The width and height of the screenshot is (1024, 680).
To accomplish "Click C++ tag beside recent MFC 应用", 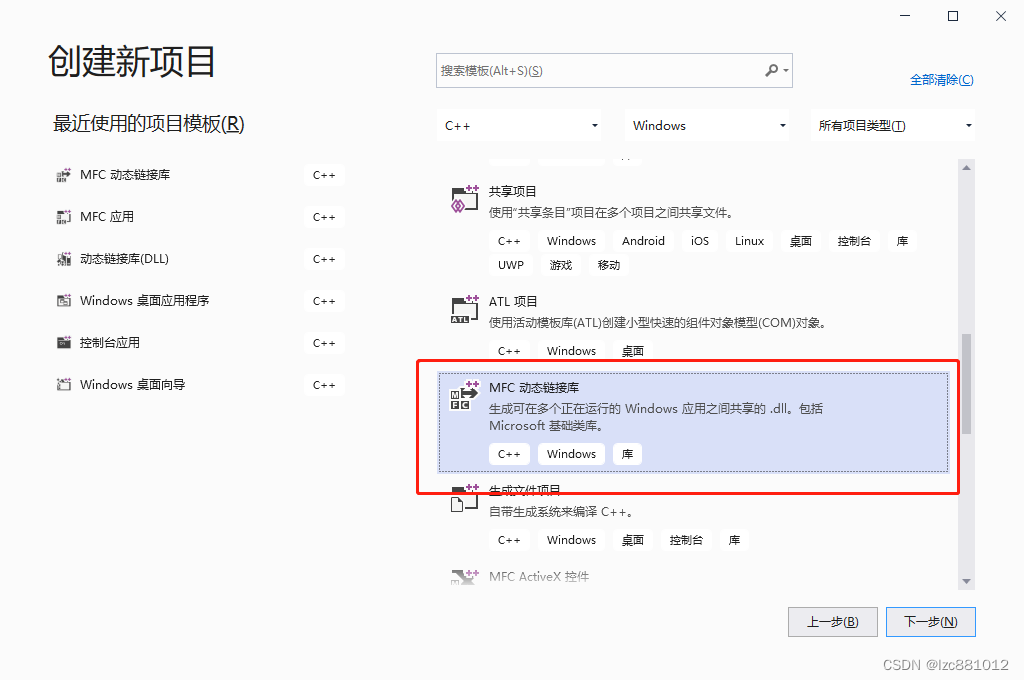I will click(x=324, y=217).
